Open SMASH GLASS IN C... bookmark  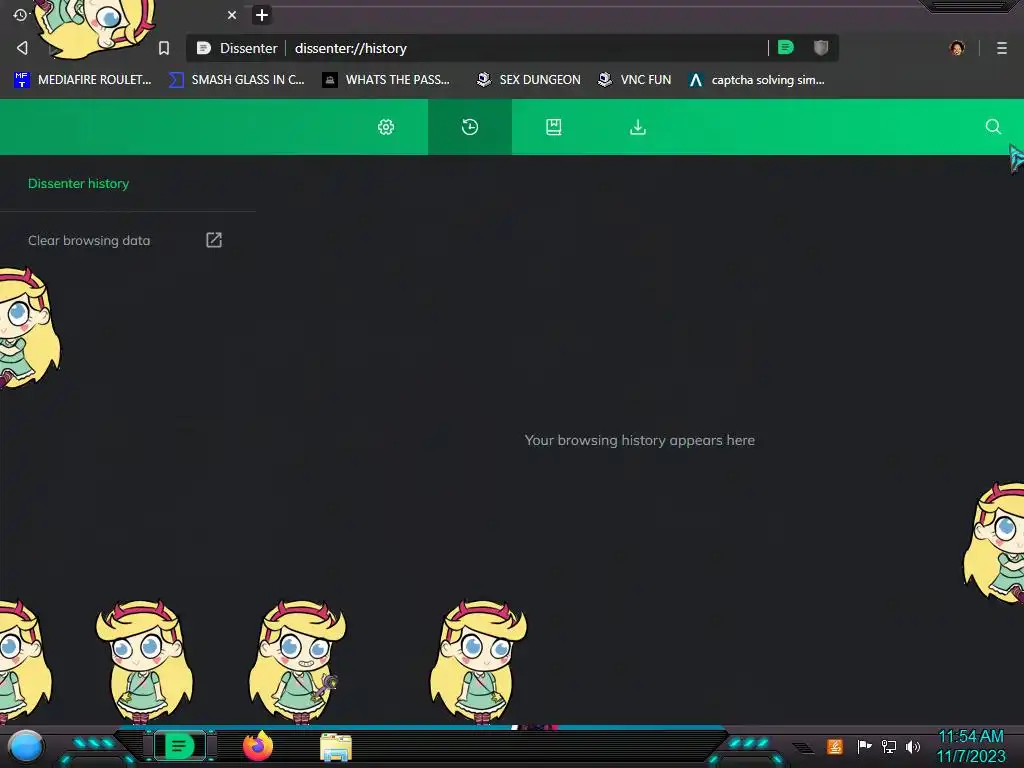pos(236,80)
